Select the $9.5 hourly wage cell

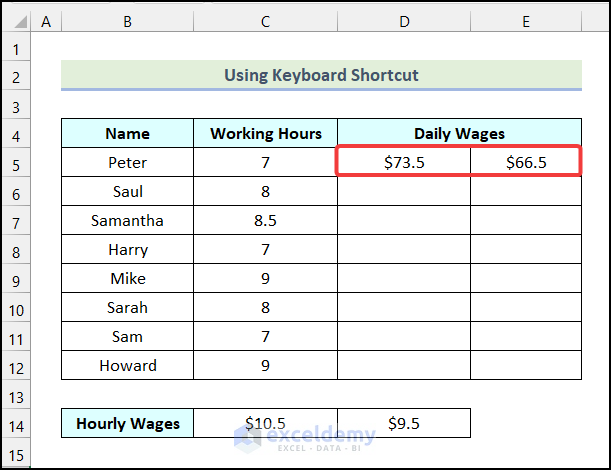pos(404,424)
